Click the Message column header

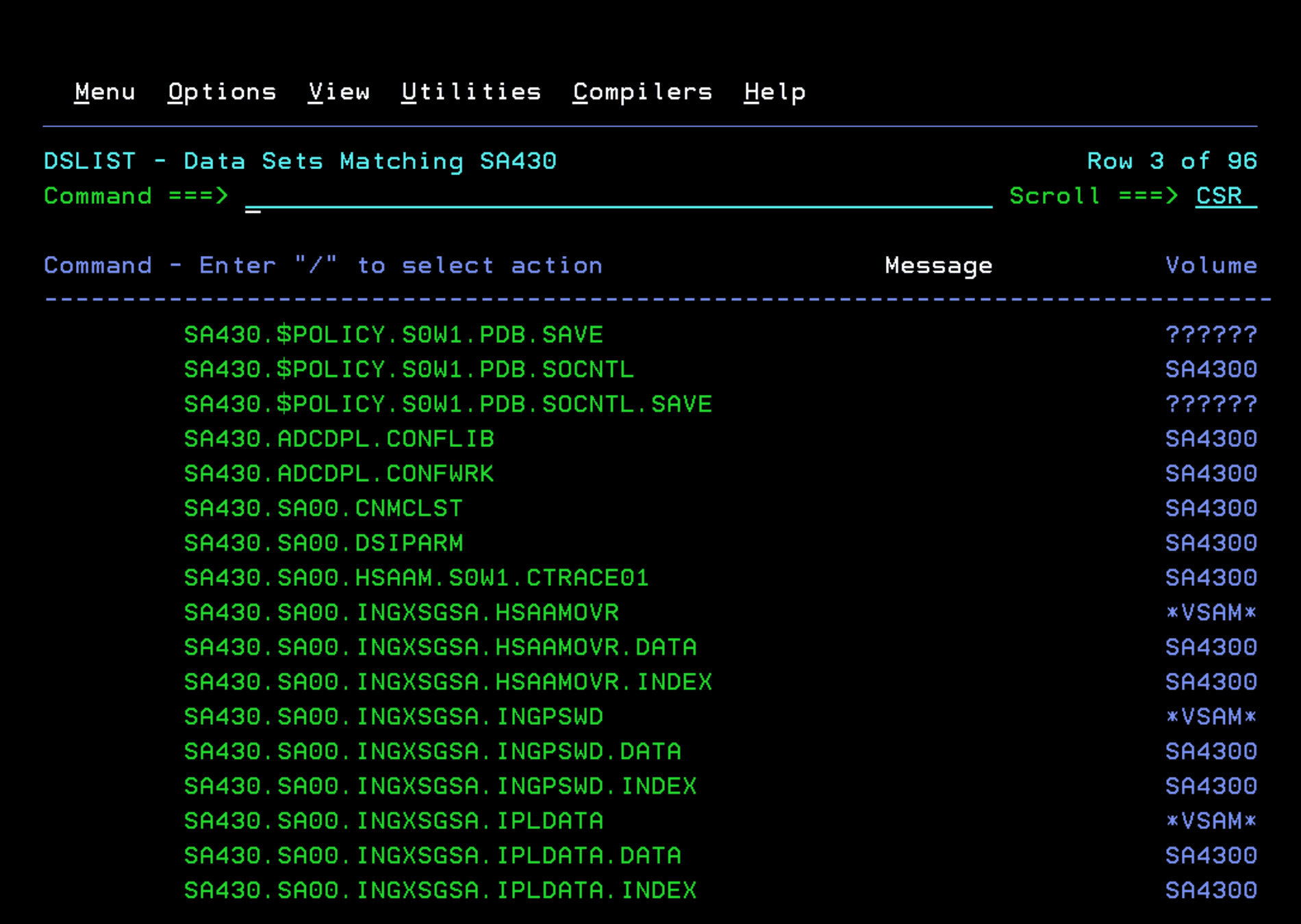pyautogui.click(x=938, y=266)
